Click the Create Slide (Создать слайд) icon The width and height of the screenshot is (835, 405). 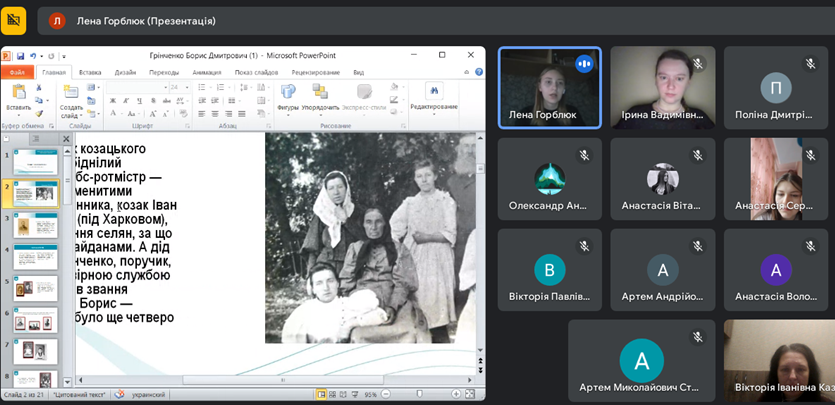pos(71,93)
